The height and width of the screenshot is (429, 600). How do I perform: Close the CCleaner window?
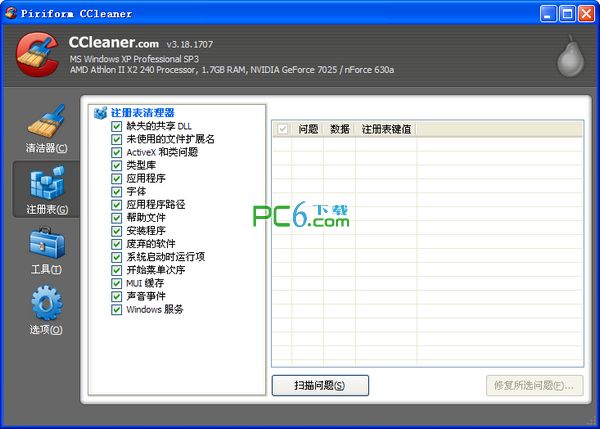tap(586, 14)
